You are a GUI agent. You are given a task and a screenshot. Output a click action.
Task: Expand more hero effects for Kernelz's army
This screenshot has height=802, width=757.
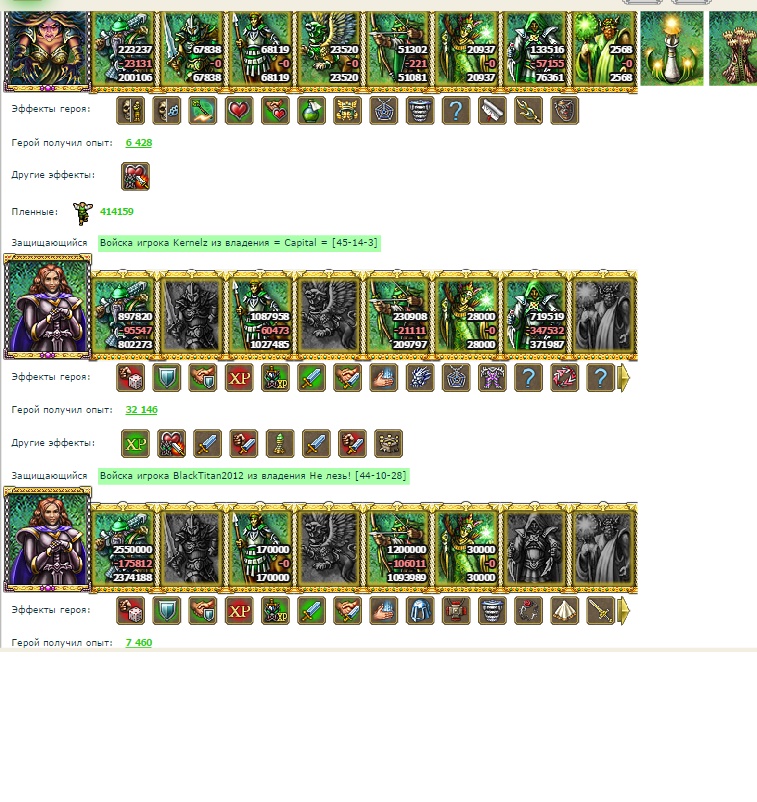(x=624, y=378)
